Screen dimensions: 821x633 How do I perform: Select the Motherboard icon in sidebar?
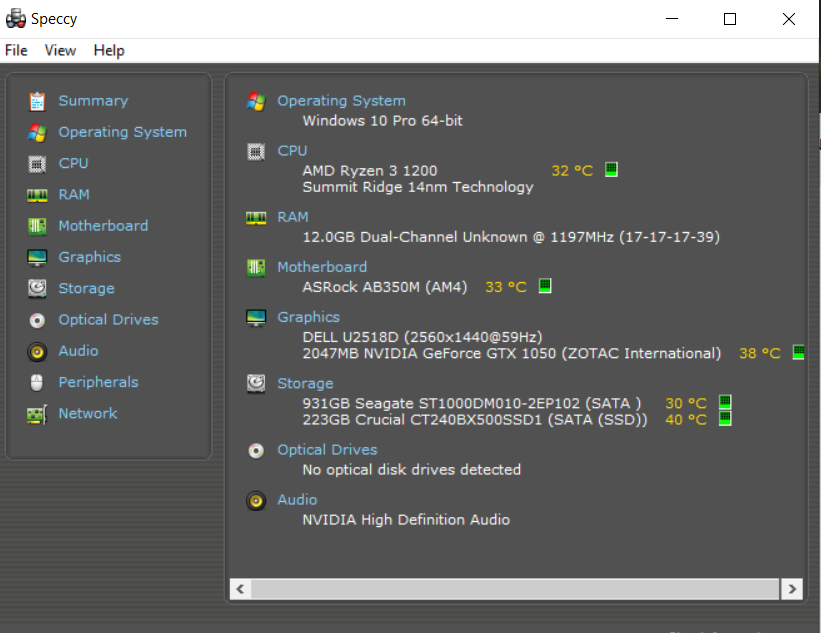[37, 226]
